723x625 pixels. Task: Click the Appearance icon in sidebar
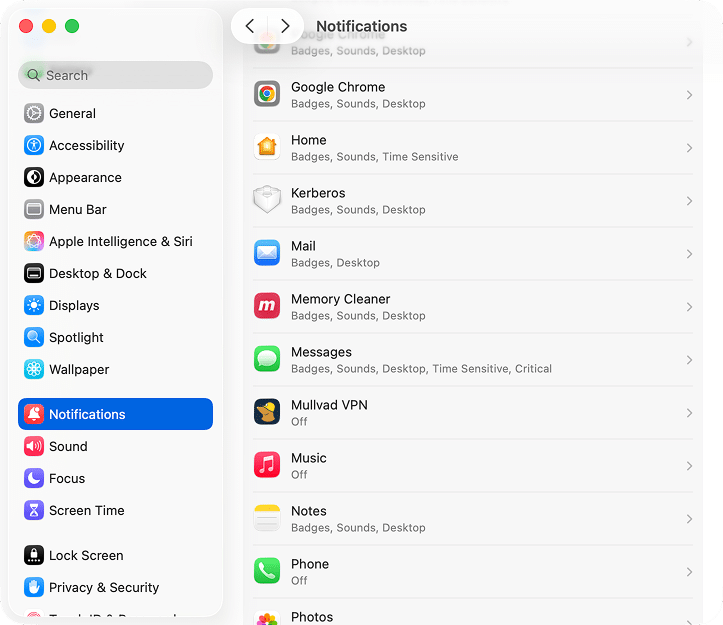coord(34,177)
